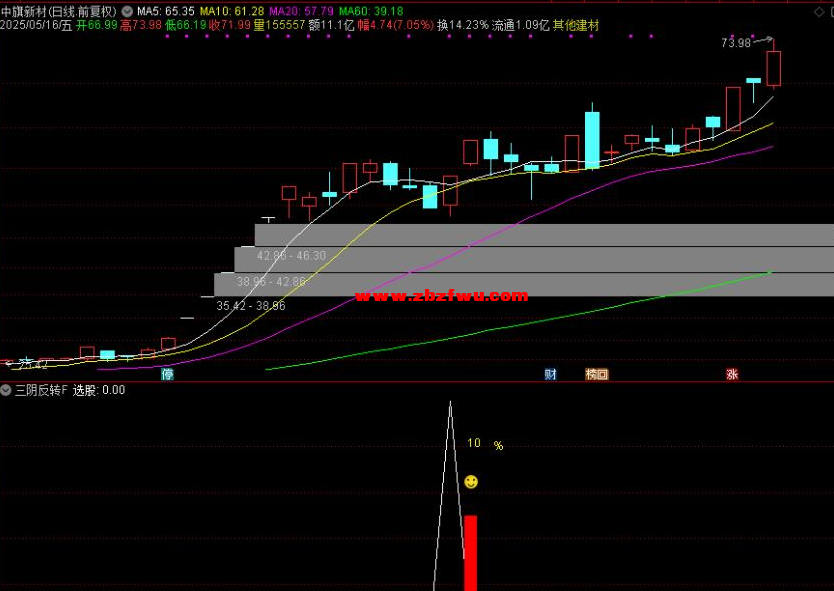The height and width of the screenshot is (591, 834).
Task: Click the MA20: 57.79 label
Action: 302,11
